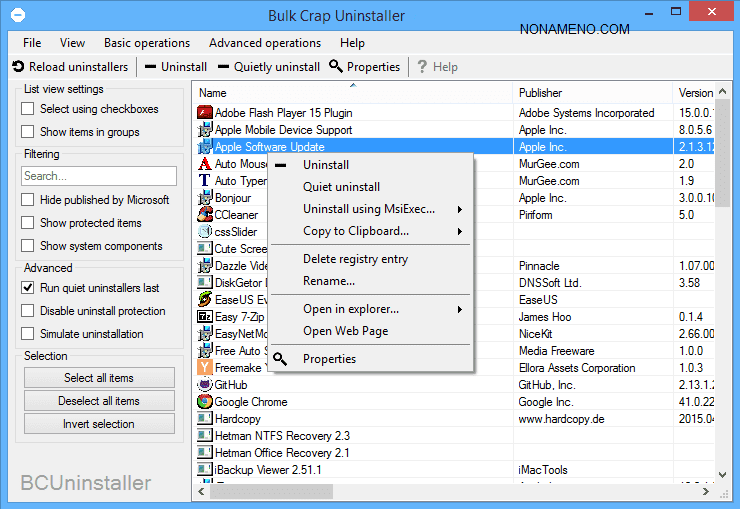Click the Reload uninstallers refresh icon
This screenshot has width=740, height=509.
coord(18,67)
